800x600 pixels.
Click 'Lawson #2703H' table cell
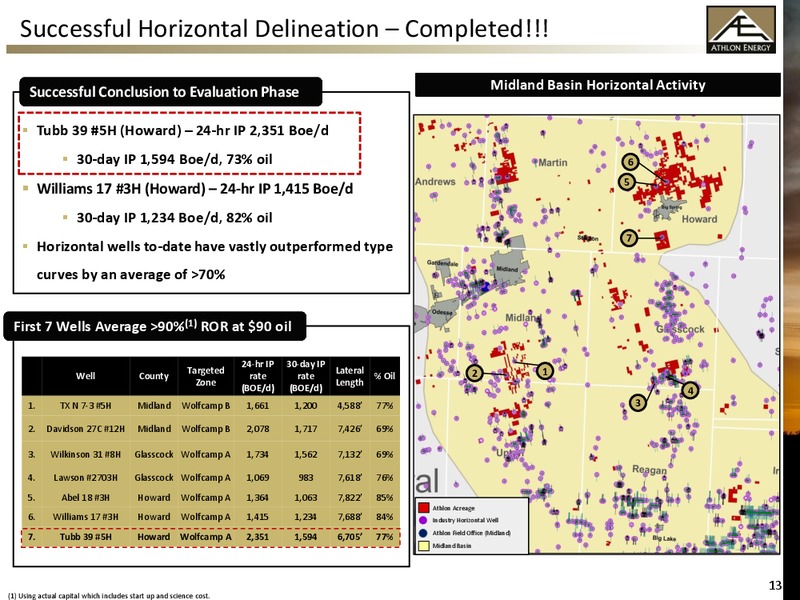[x=85, y=478]
